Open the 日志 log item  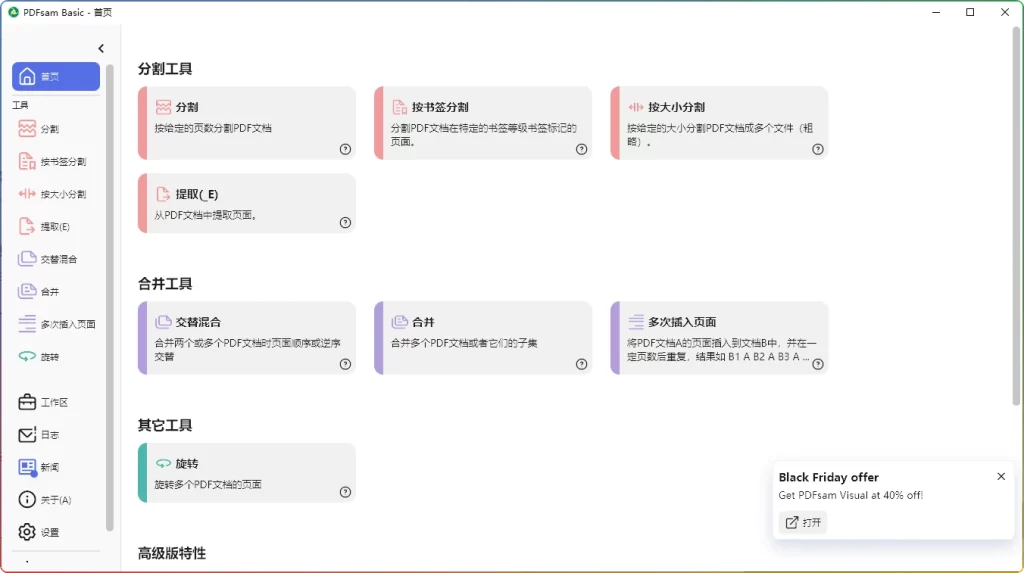[56, 435]
